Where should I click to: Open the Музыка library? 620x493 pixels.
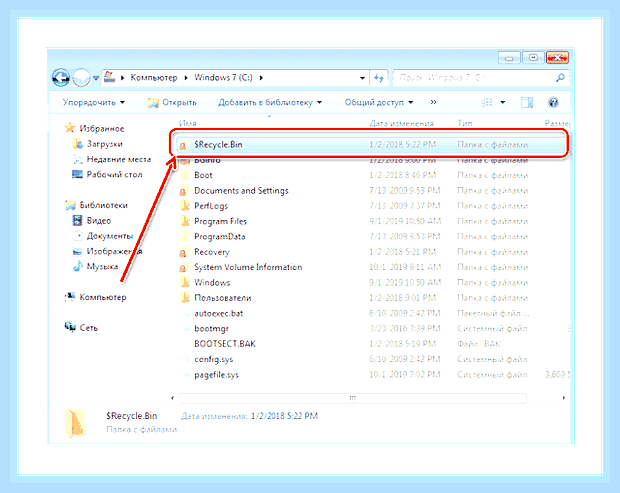click(x=102, y=266)
